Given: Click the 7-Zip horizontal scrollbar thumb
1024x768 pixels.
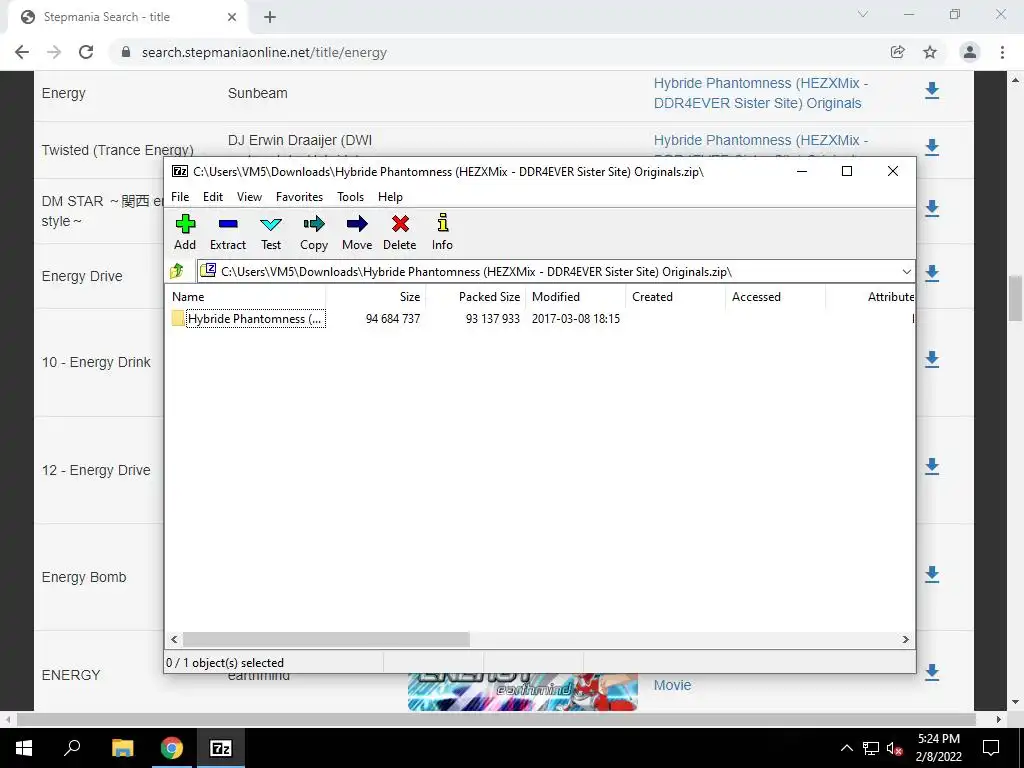Looking at the screenshot, I should (326, 639).
